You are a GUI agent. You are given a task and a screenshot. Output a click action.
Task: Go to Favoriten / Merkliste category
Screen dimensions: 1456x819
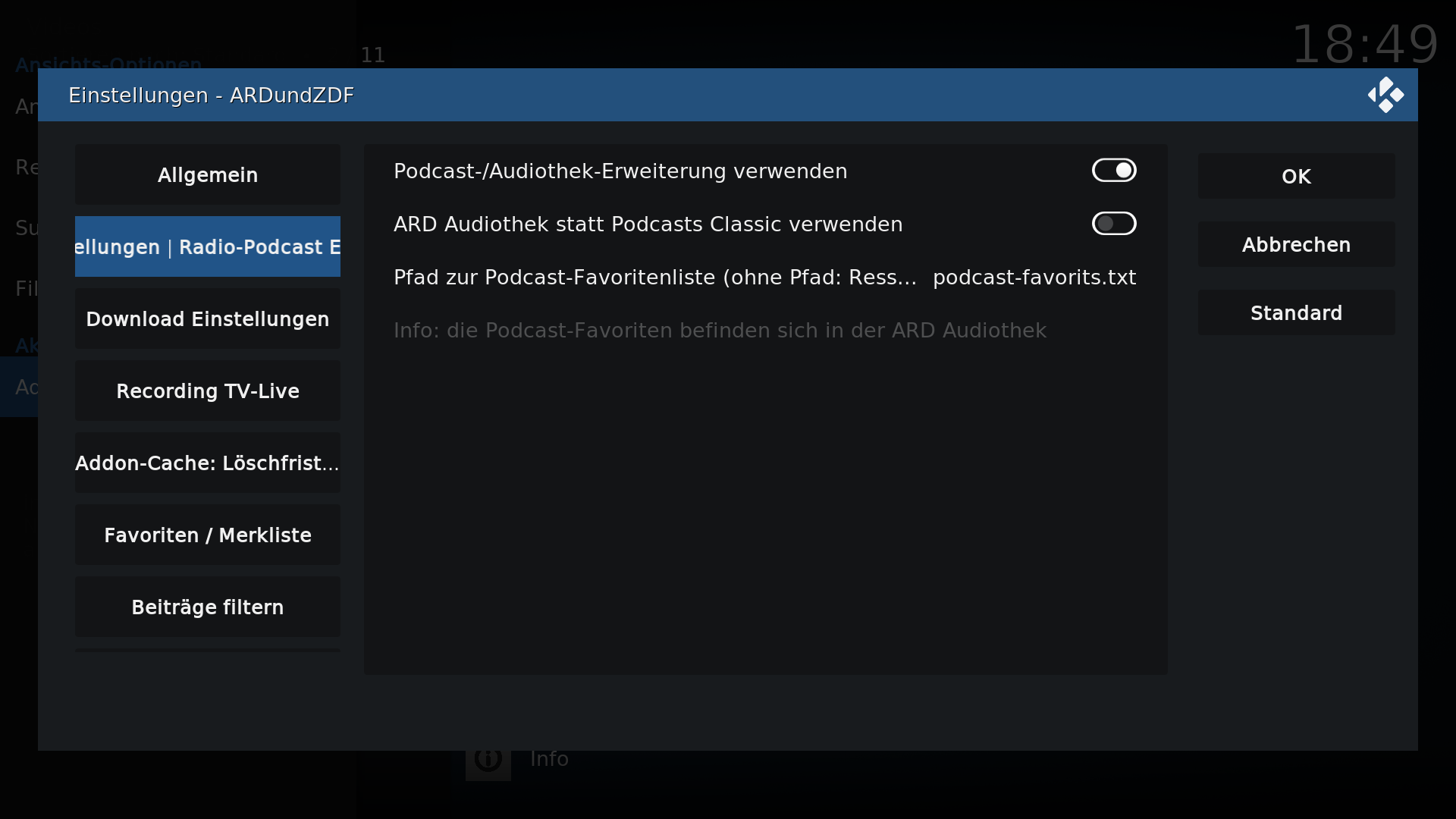click(x=208, y=535)
